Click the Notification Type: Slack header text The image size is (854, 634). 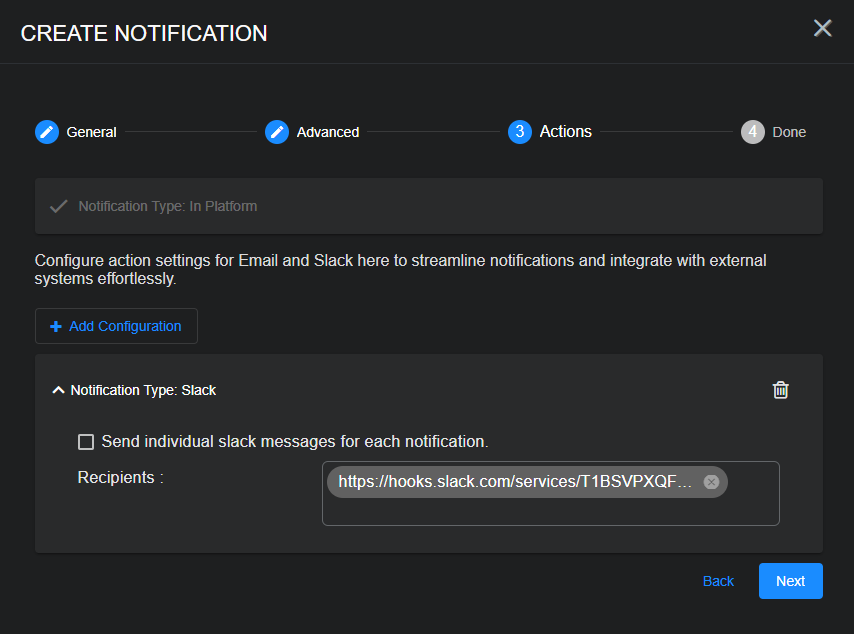[x=143, y=390]
